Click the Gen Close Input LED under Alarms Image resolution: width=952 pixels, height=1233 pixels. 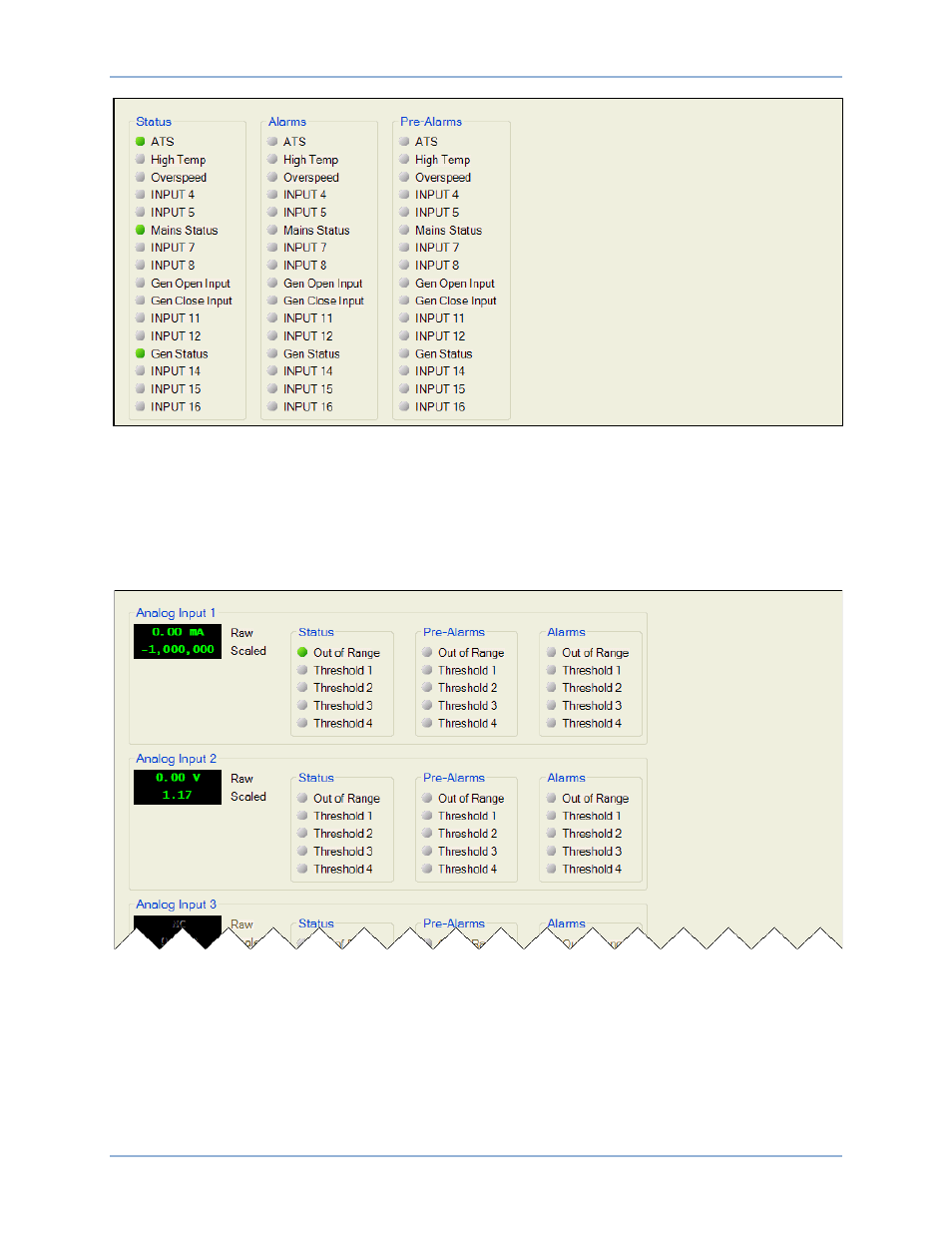pos(272,301)
